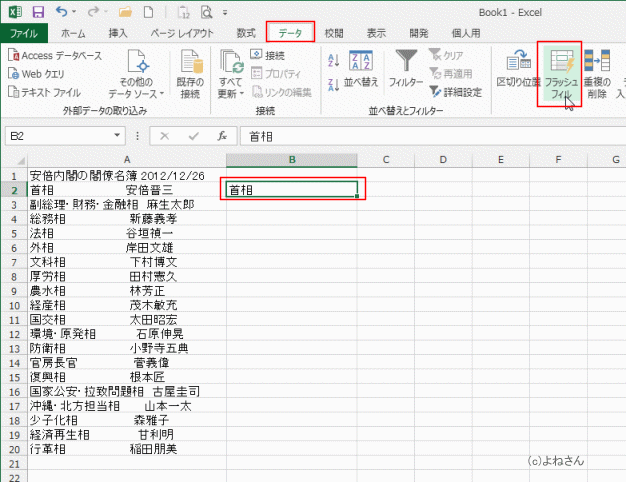Open the ファイル tab
The image size is (626, 482).
24,33
